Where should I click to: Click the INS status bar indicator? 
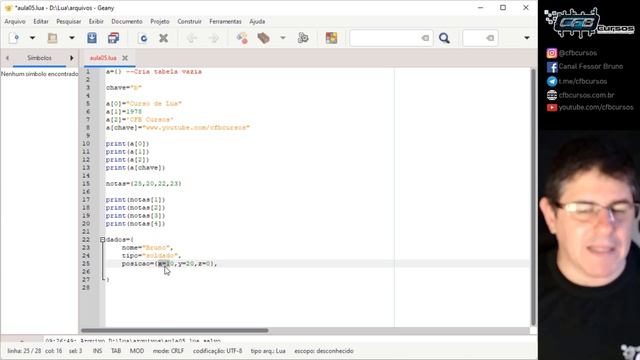tap(97, 351)
